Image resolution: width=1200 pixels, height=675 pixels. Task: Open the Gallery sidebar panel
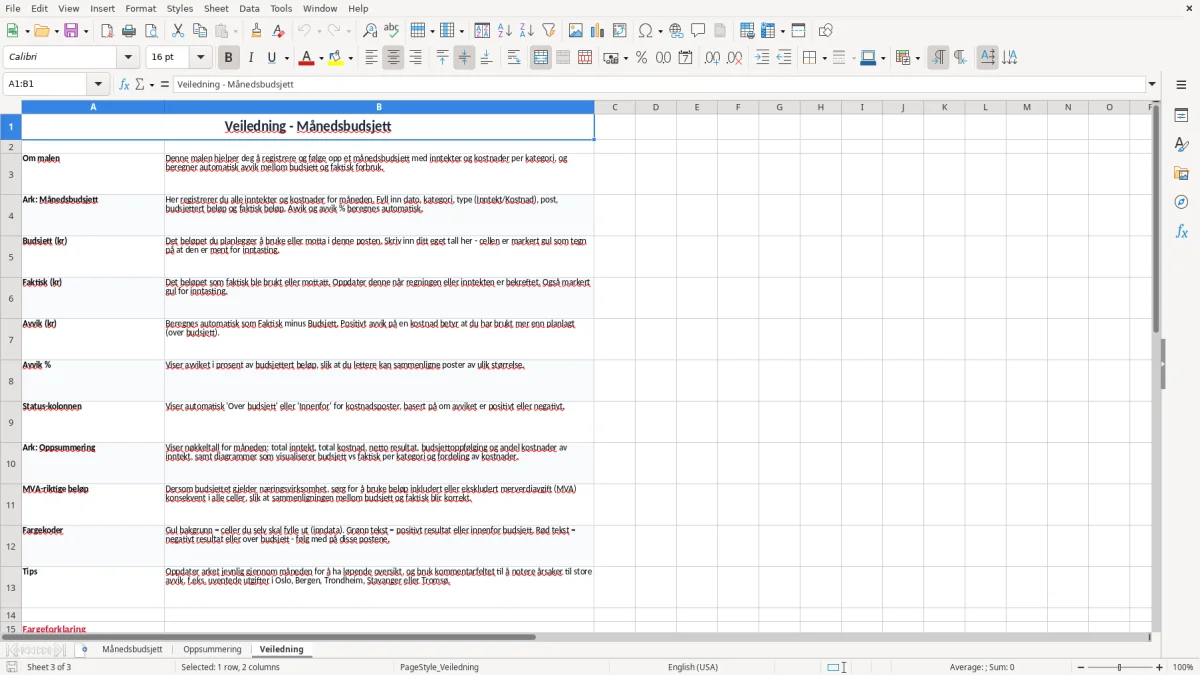pyautogui.click(x=1181, y=173)
